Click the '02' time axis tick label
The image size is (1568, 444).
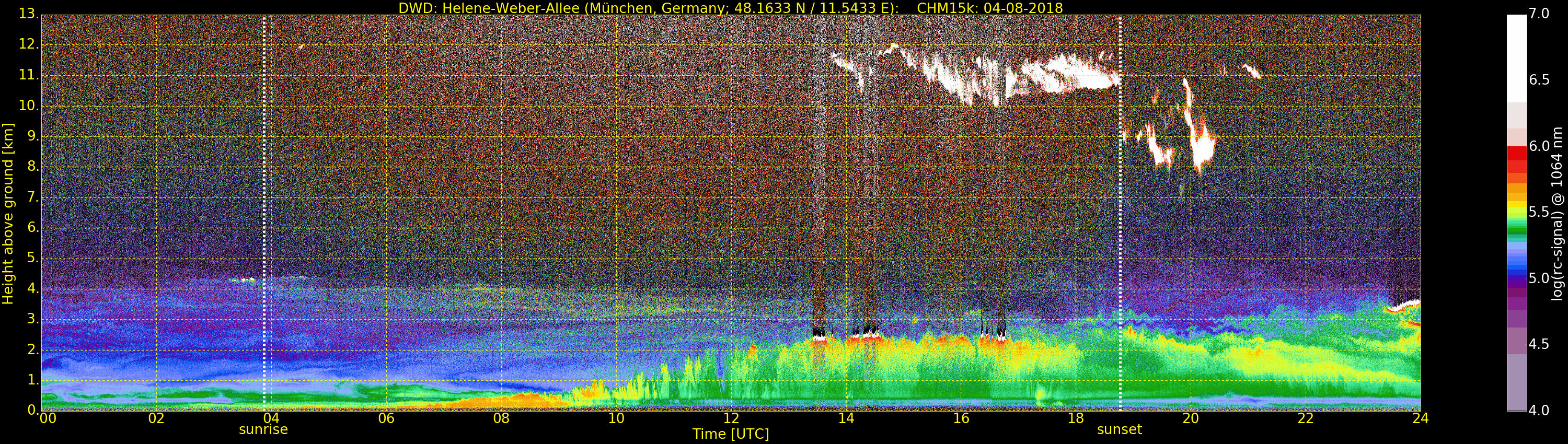(156, 418)
